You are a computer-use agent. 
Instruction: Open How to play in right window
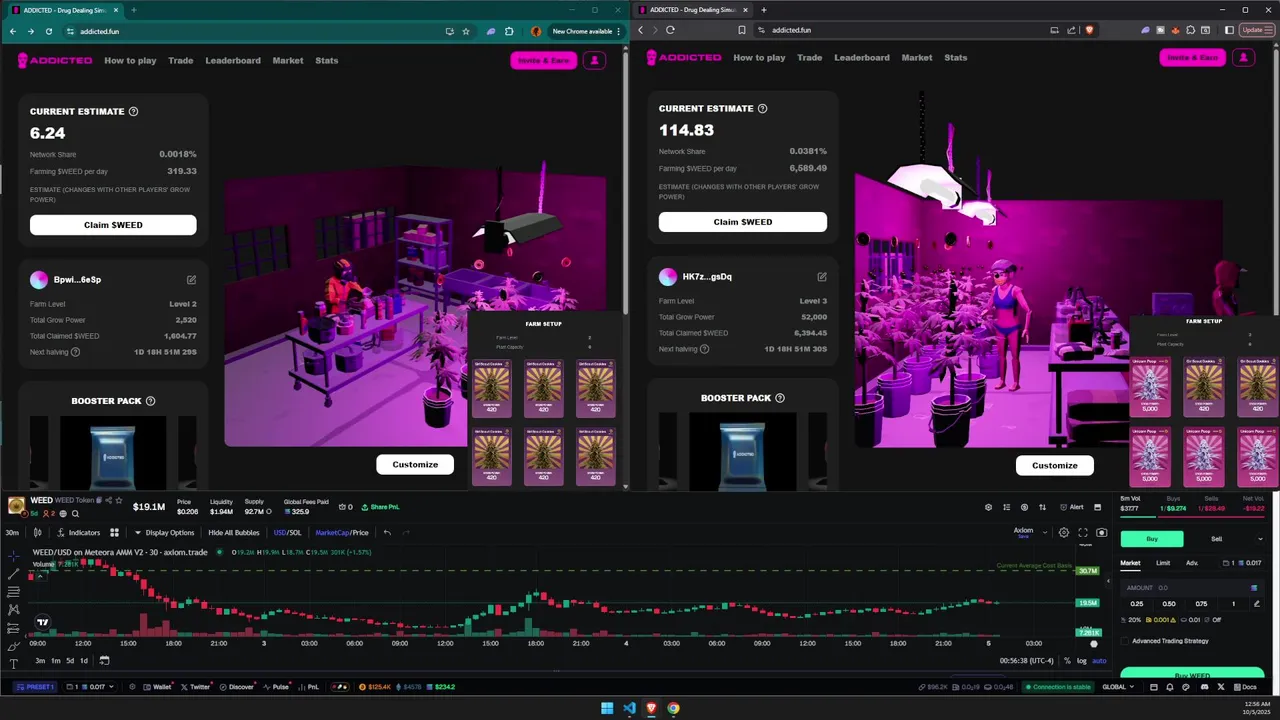(x=759, y=58)
